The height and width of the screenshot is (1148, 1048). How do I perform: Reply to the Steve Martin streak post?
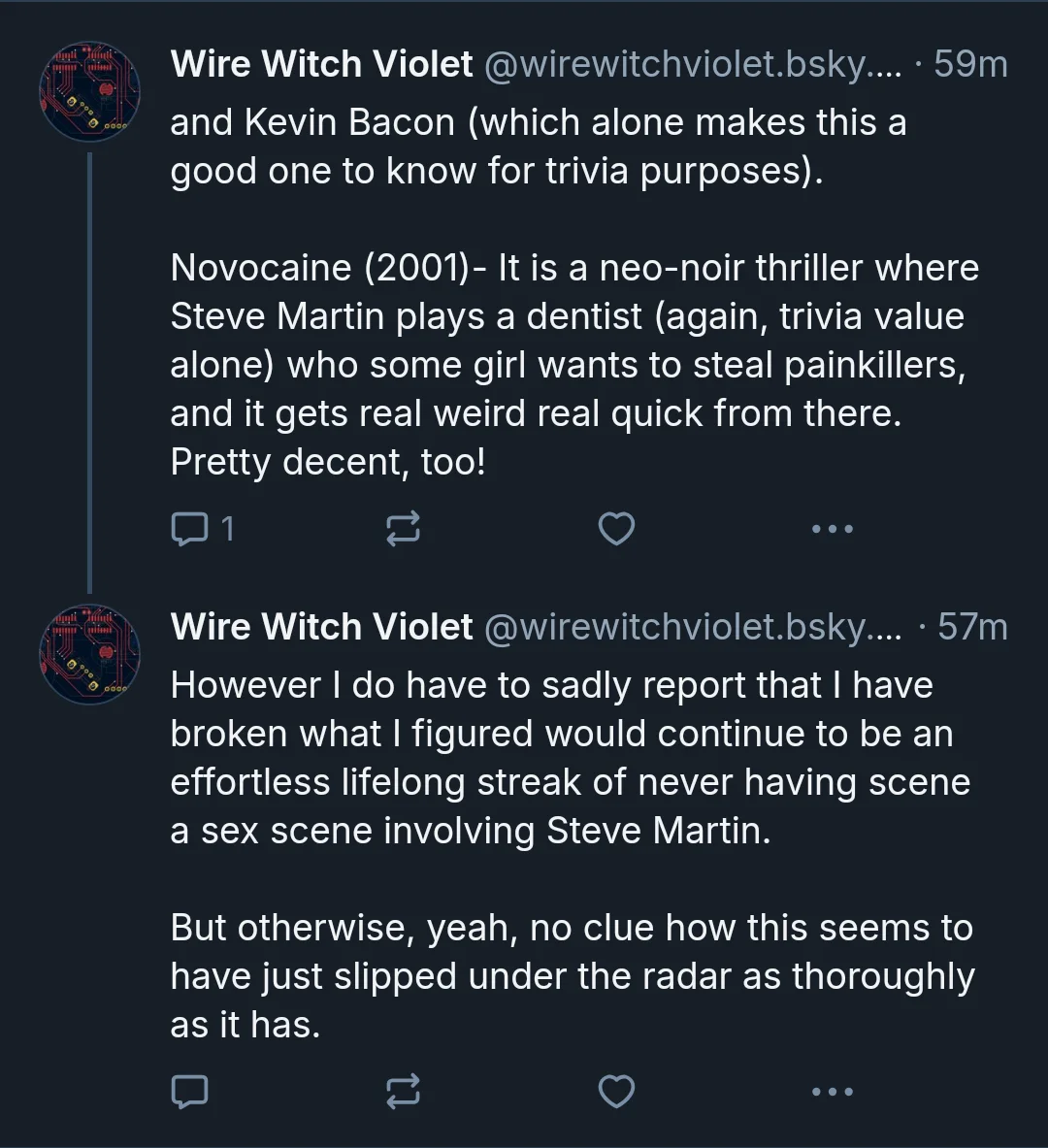coord(189,1092)
